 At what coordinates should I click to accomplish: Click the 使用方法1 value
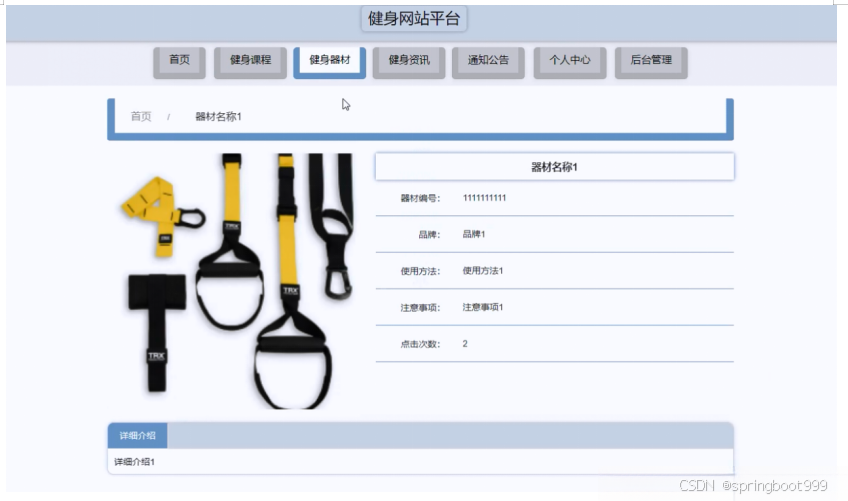click(x=483, y=271)
